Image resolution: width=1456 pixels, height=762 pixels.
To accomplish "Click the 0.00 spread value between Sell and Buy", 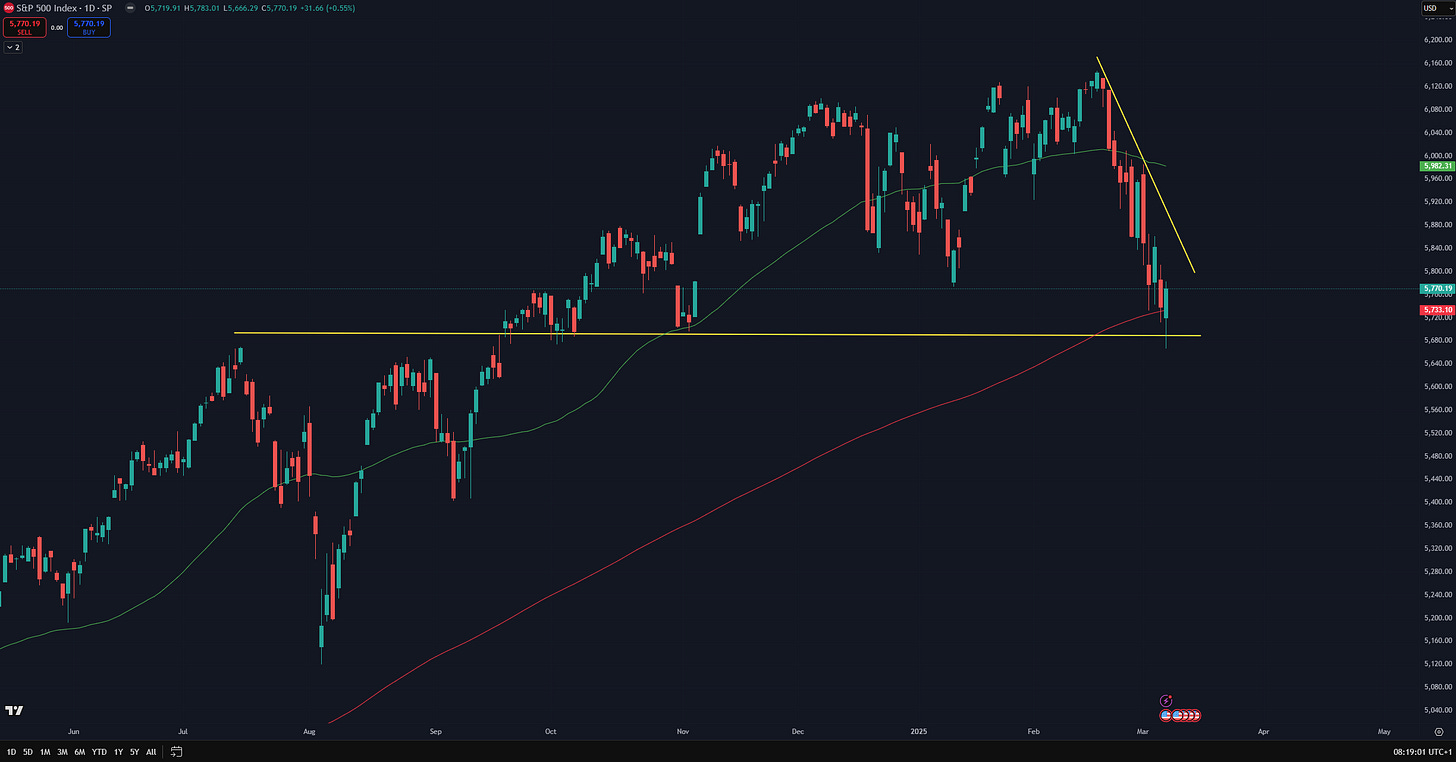I will [56, 28].
